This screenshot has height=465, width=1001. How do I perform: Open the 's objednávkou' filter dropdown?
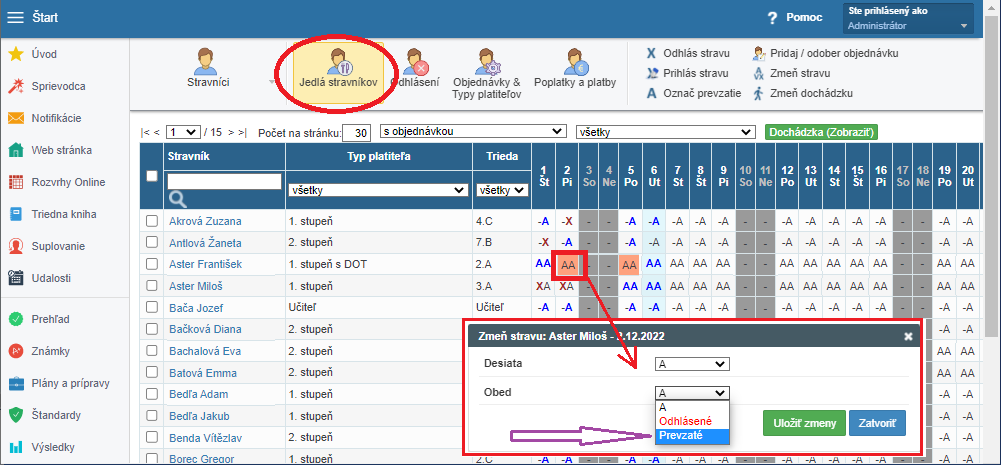(472, 132)
